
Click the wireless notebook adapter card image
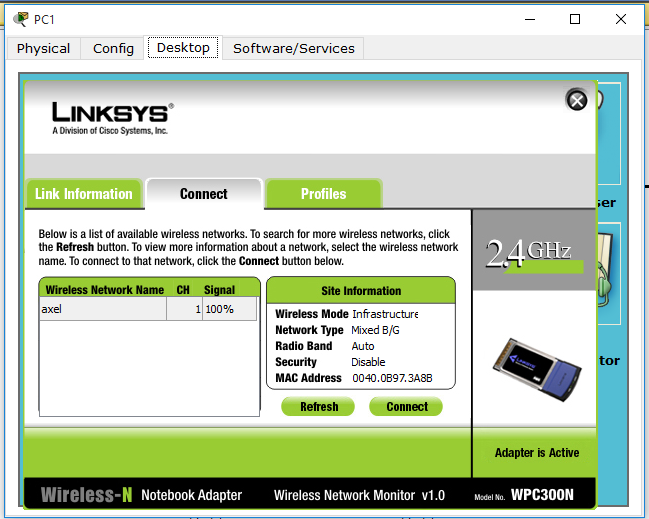coord(537,370)
